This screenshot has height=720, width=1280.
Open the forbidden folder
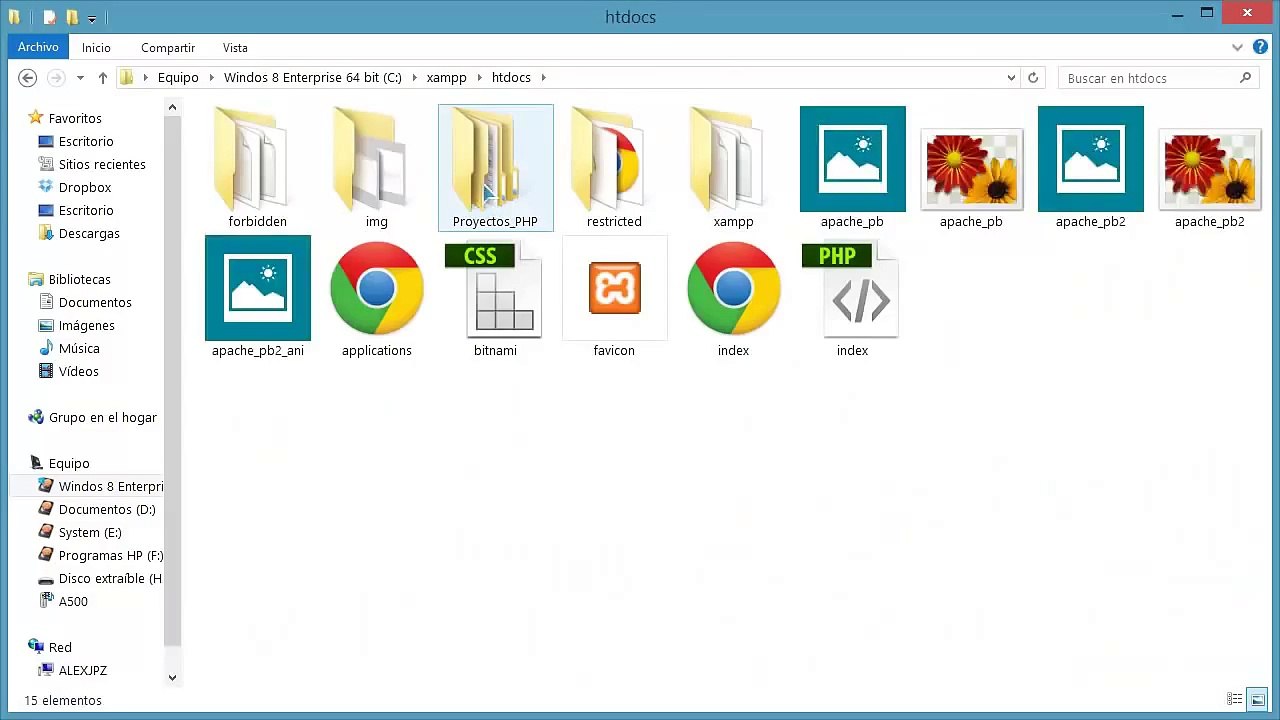pos(257,168)
